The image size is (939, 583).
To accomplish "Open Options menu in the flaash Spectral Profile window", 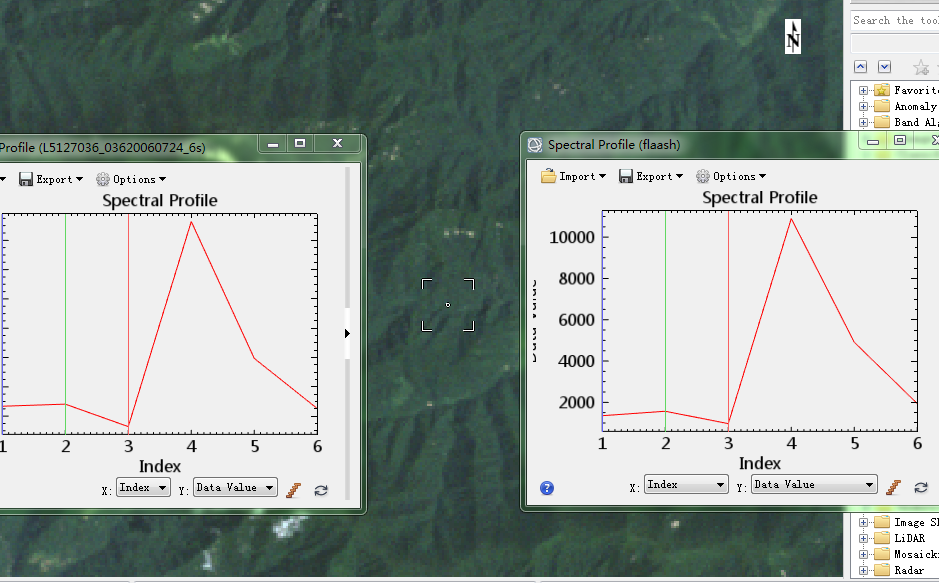I will [x=731, y=176].
